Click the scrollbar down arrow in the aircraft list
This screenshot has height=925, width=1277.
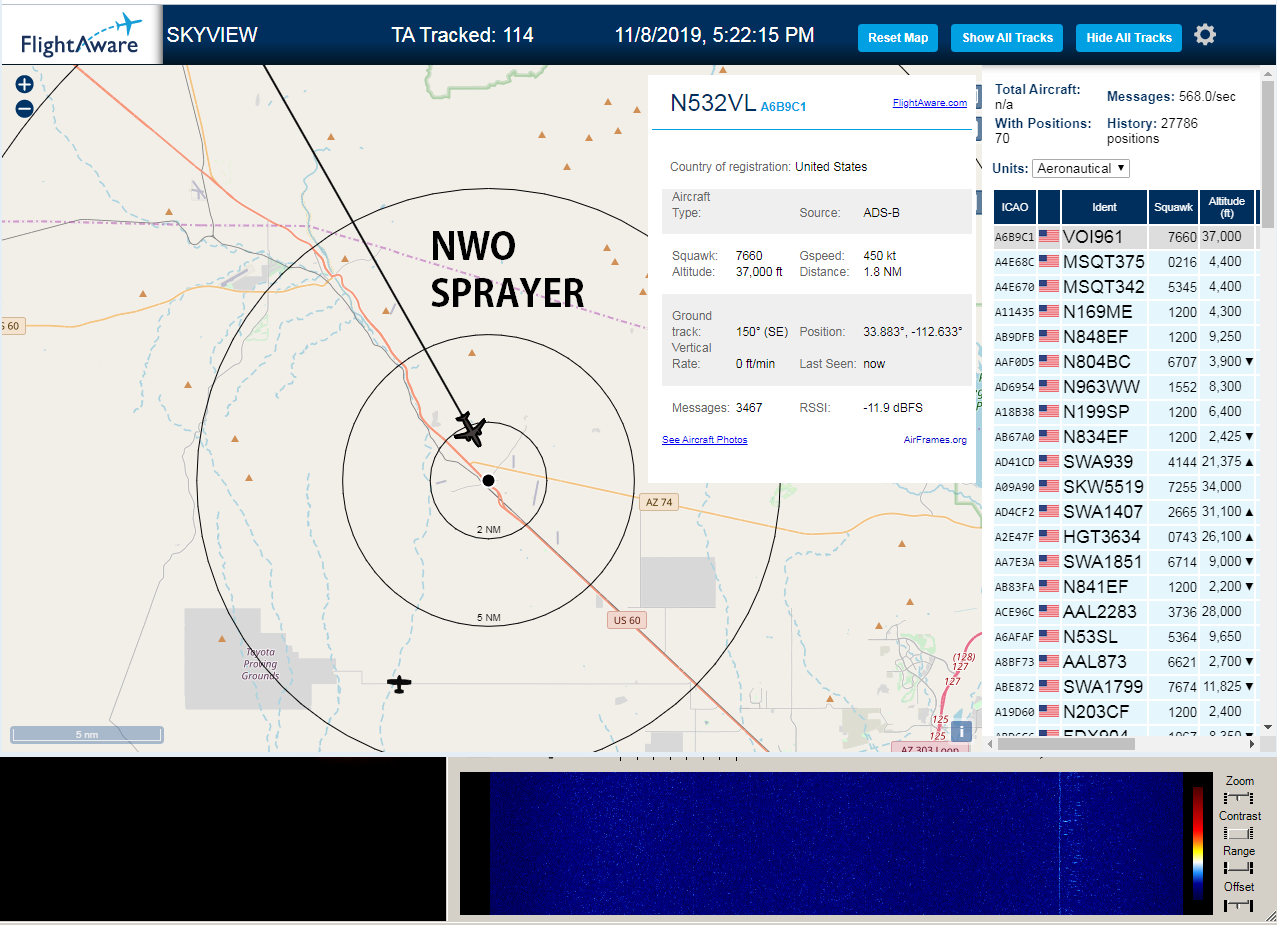pos(1268,727)
